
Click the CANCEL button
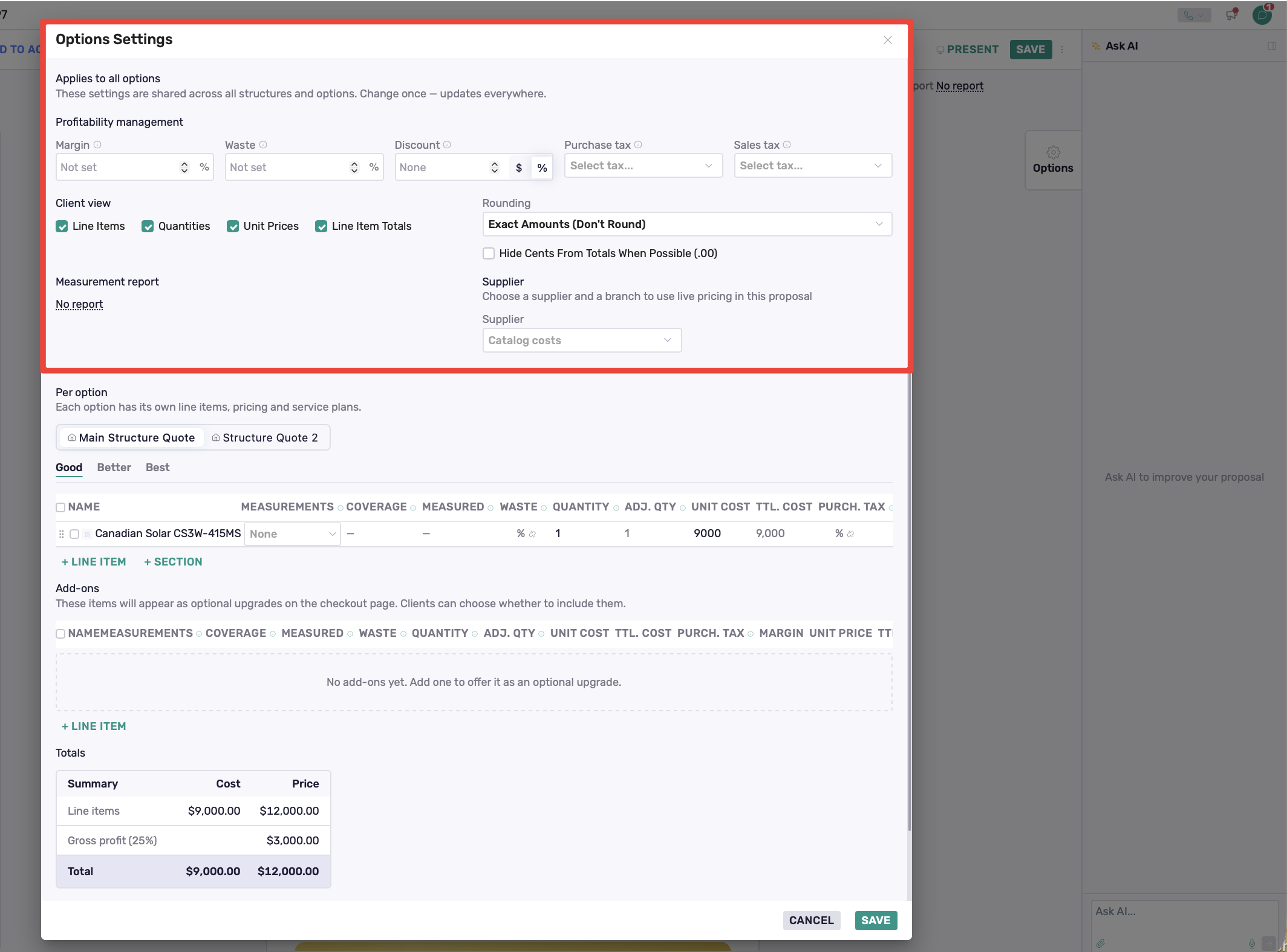pyautogui.click(x=812, y=921)
